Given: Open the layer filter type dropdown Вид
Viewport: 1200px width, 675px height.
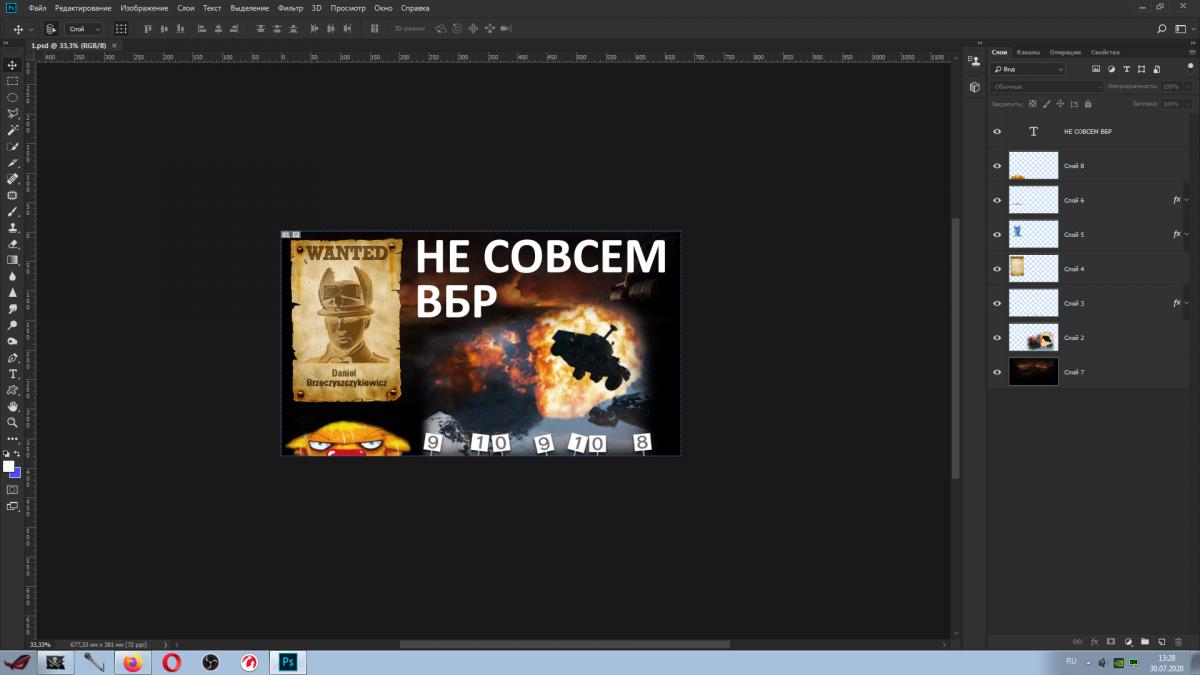Looking at the screenshot, I should 1028,69.
